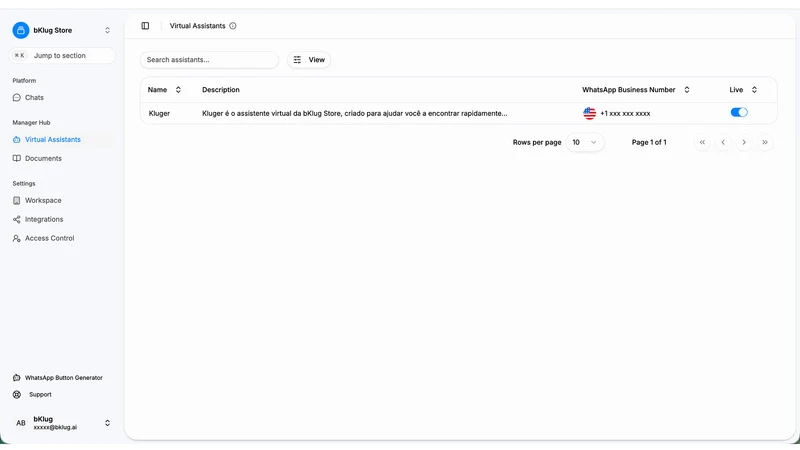
Task: Click the US flag icon in Kluger row
Action: (589, 113)
